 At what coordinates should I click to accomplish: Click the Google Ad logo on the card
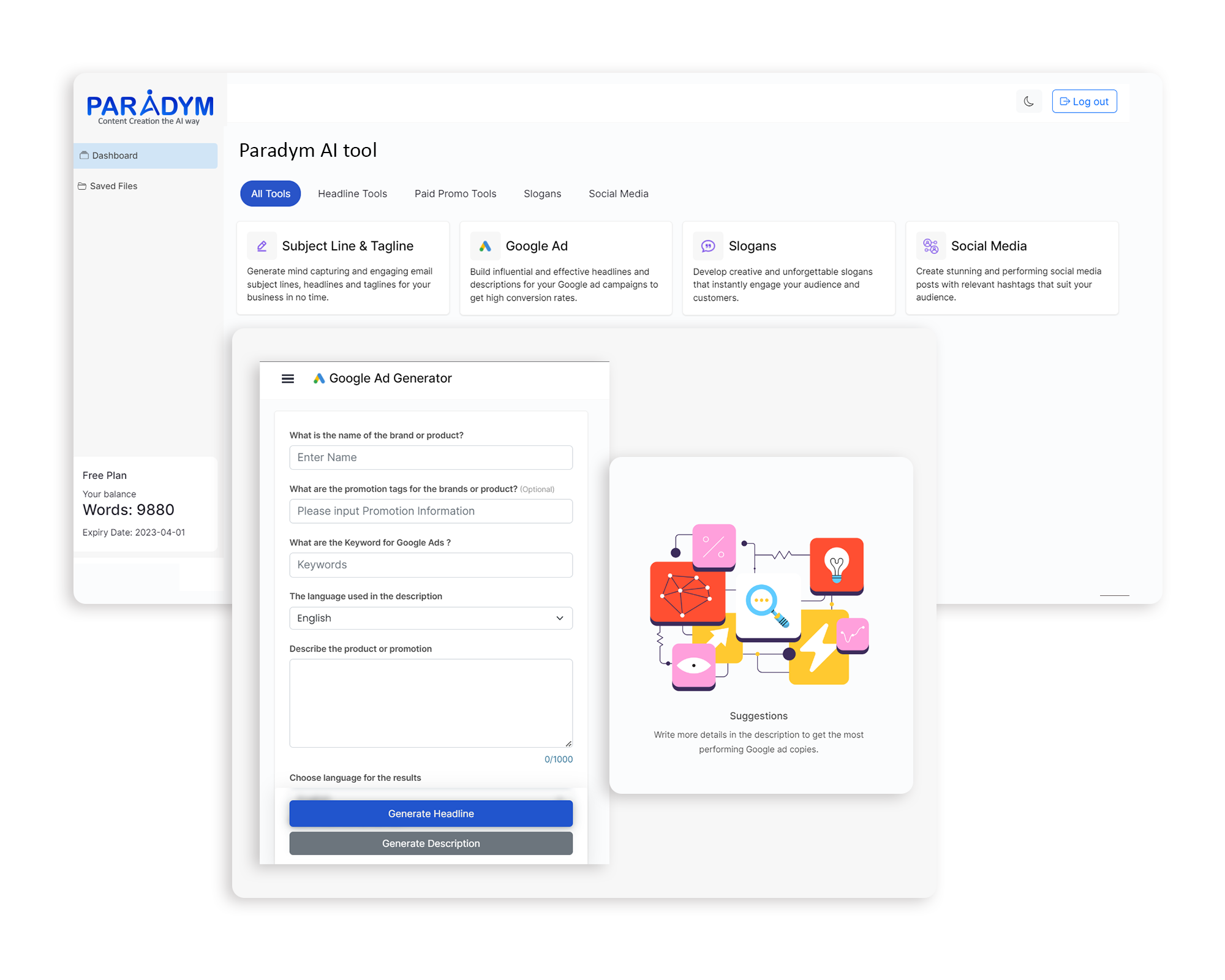tap(484, 245)
